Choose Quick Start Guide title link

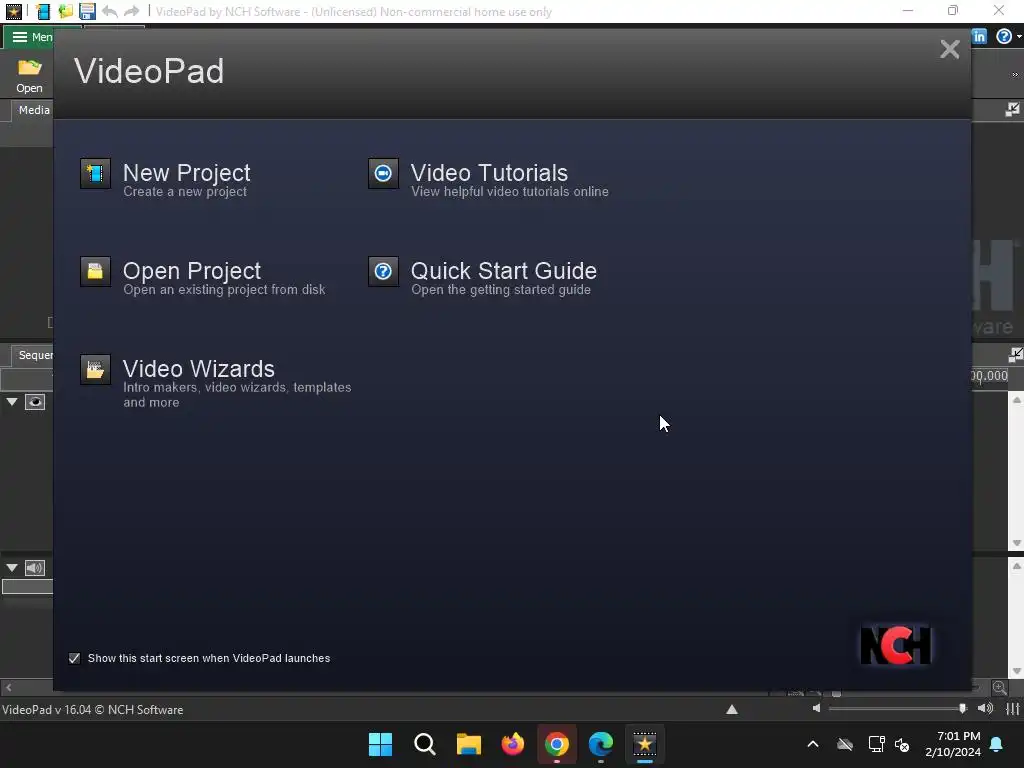(504, 271)
